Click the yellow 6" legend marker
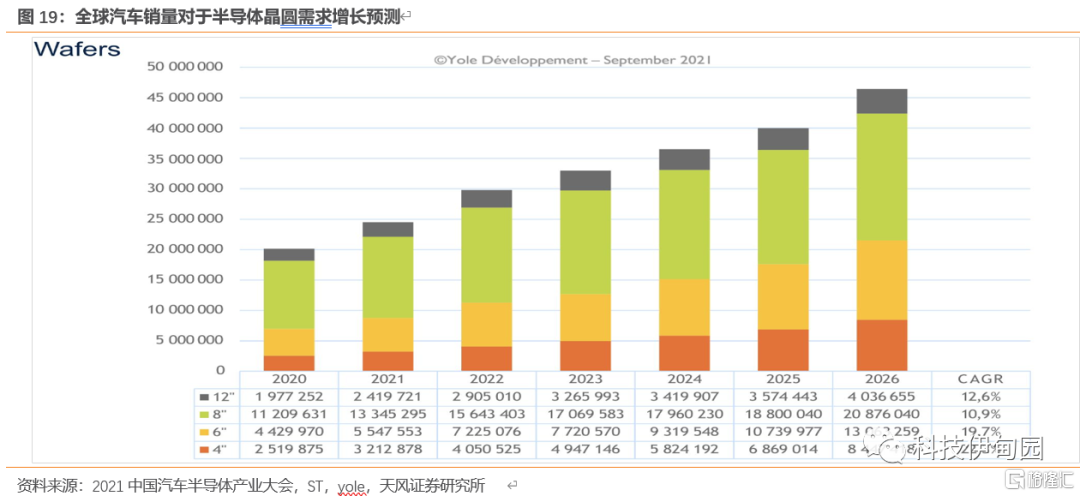Image resolution: width=1080 pixels, height=496 pixels. [x=206, y=432]
